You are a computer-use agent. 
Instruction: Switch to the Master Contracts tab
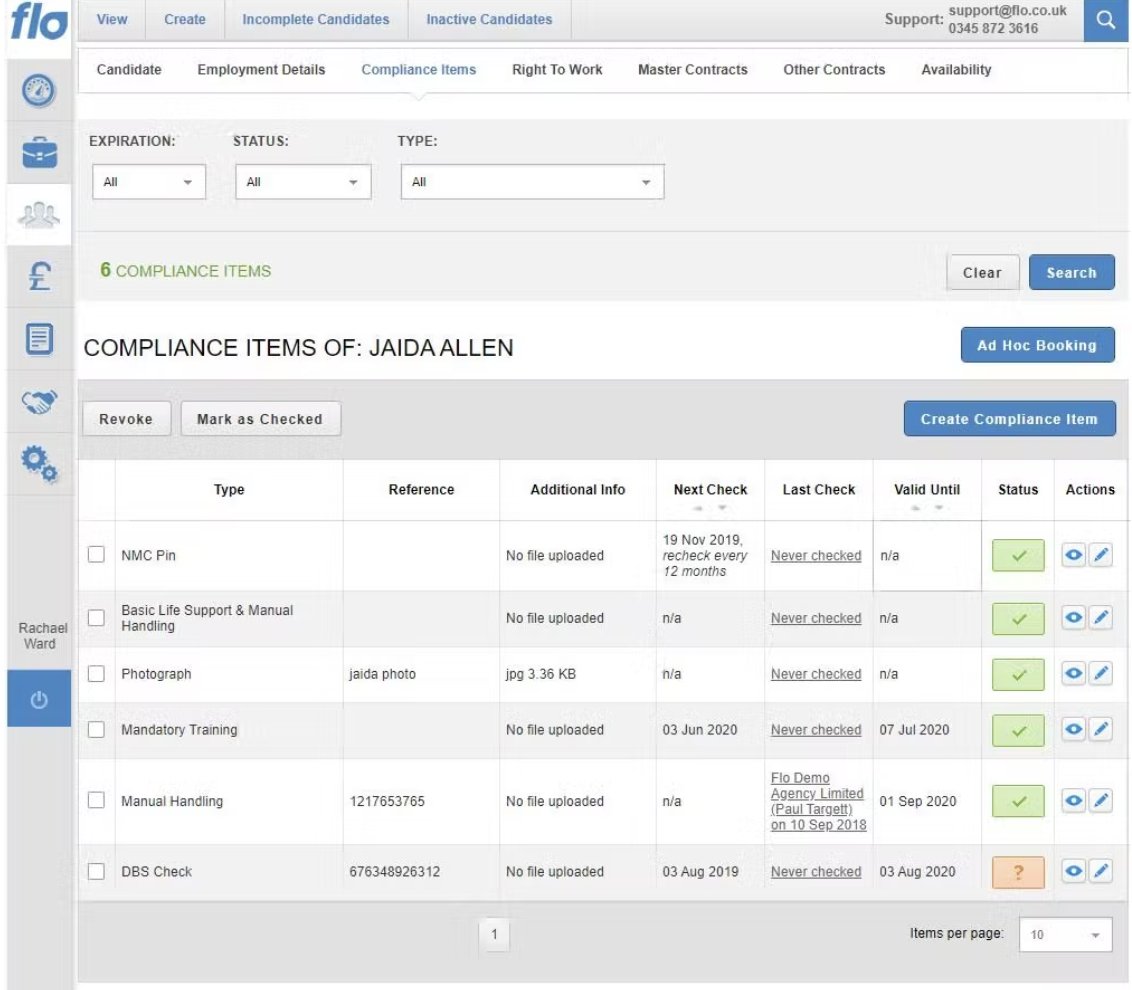point(693,69)
